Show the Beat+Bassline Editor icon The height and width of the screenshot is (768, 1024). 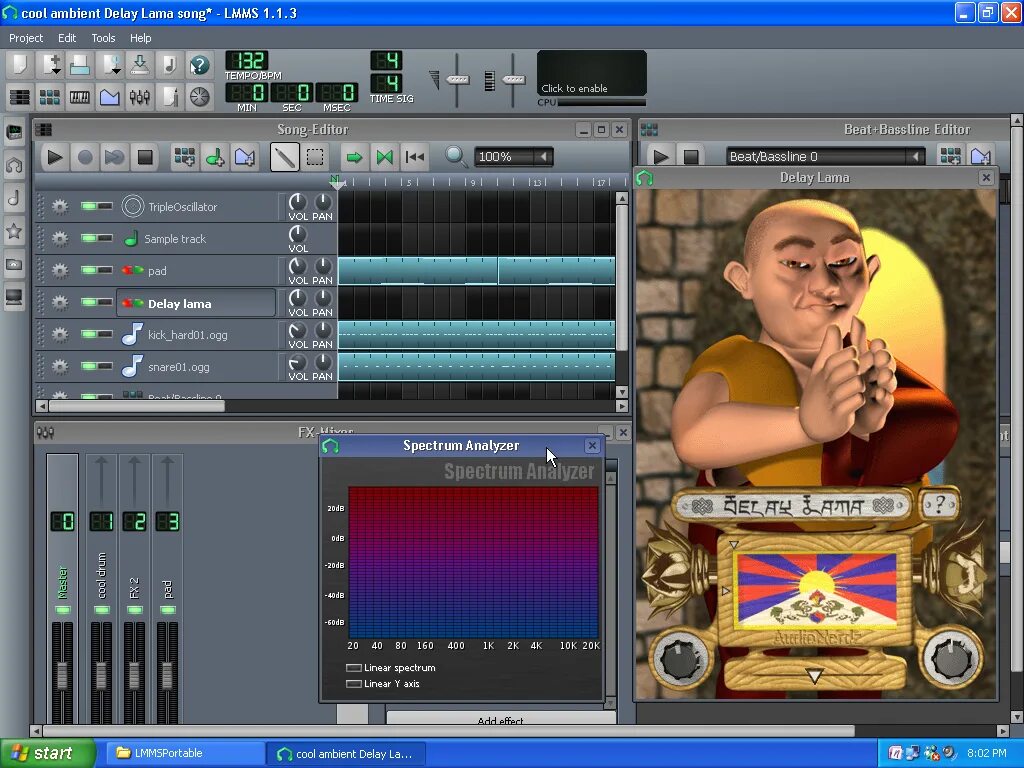pyautogui.click(x=50, y=97)
